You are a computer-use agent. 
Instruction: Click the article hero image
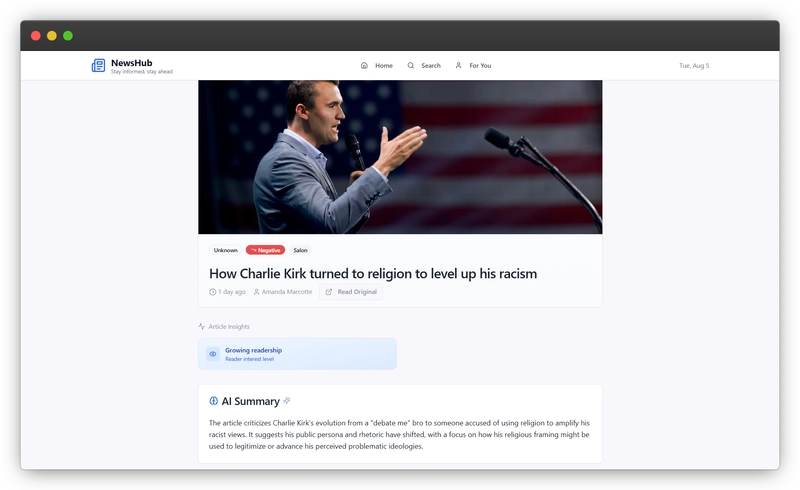coord(400,157)
